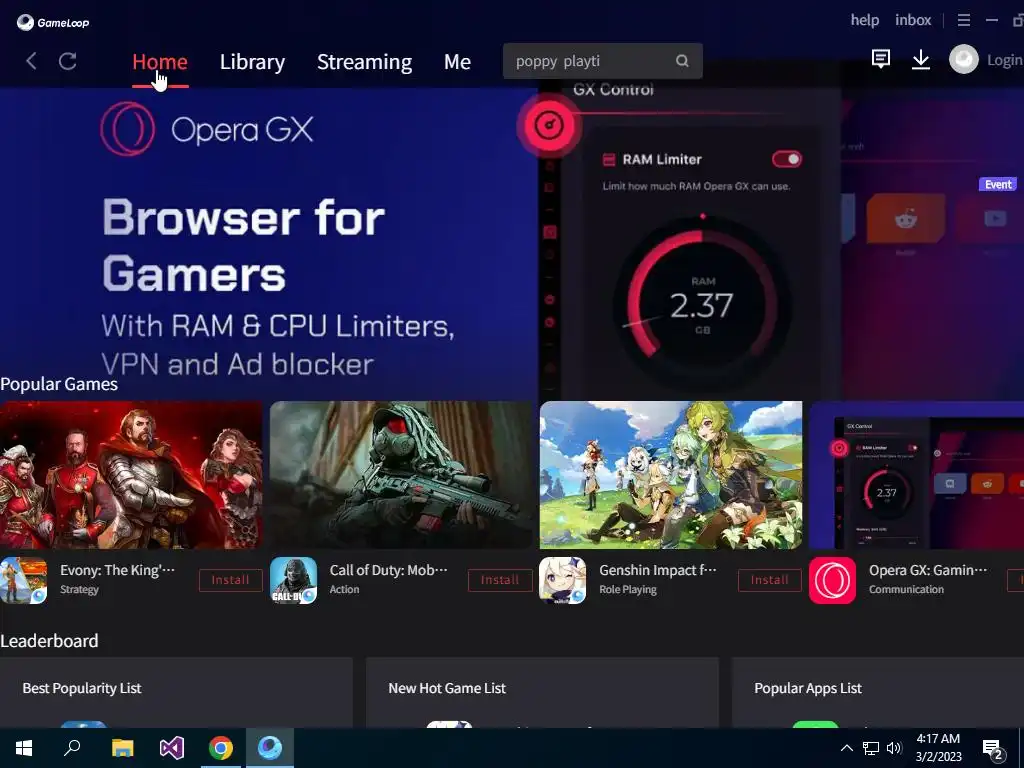Switch to the Me tab
This screenshot has height=768, width=1024.
457,61
